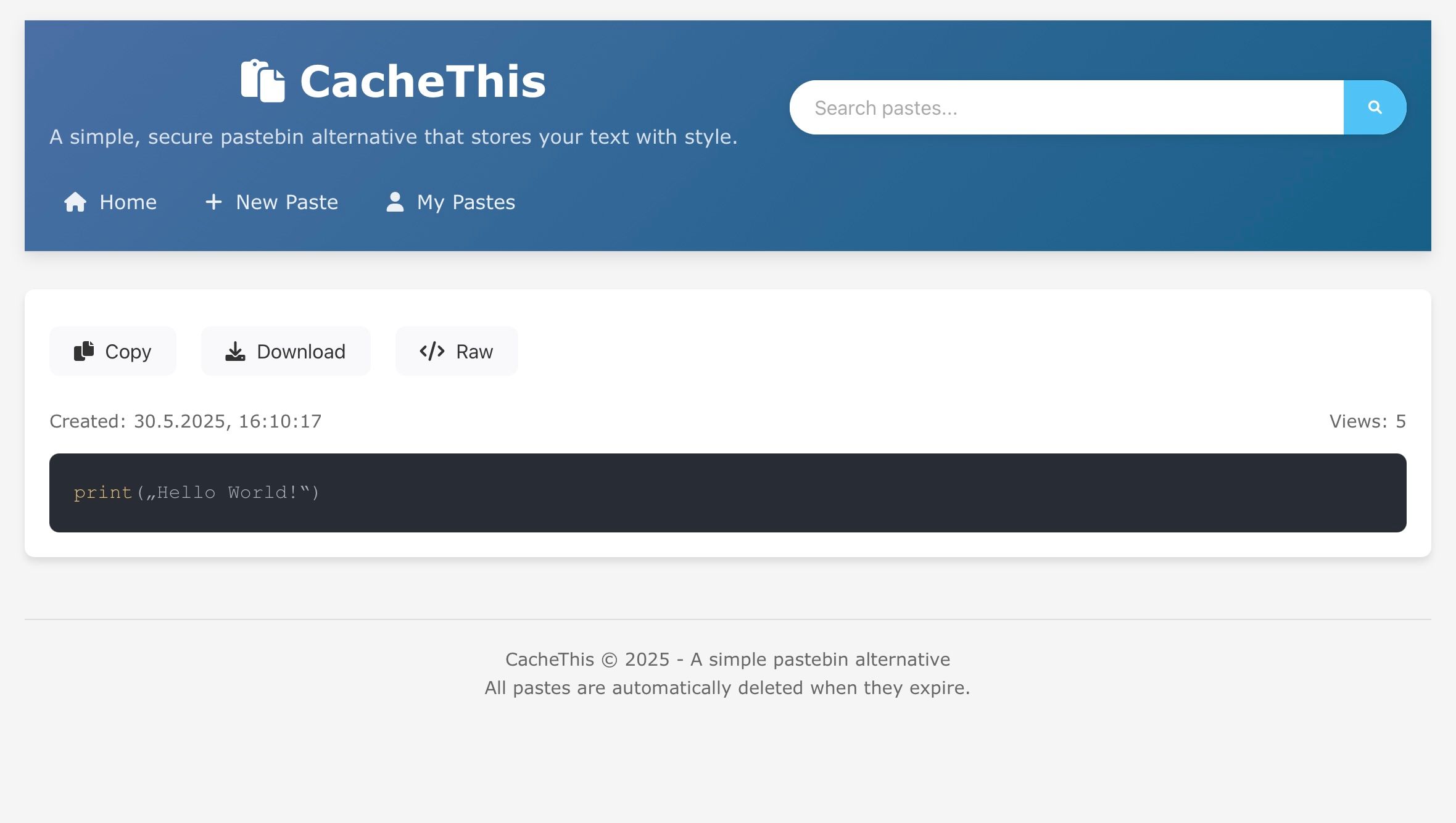Viewport: 1456px width, 823px height.
Task: Click the CacheThis clipboard logo icon
Action: [263, 81]
